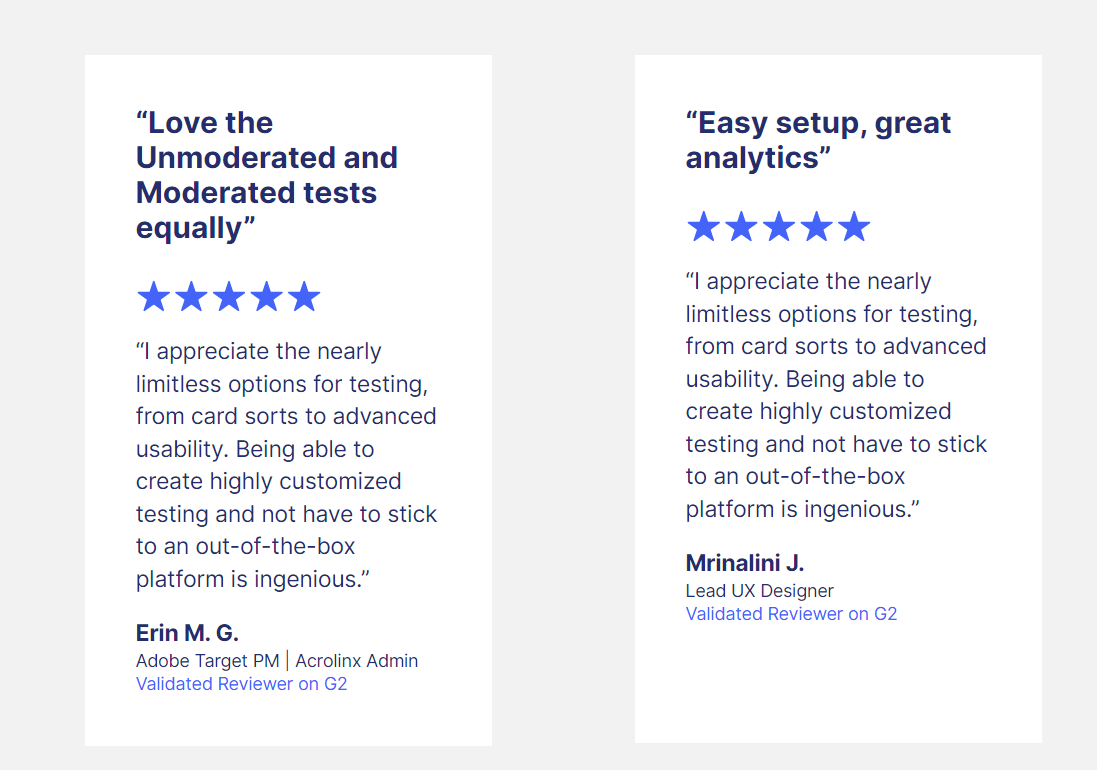The width and height of the screenshot is (1097, 770).
Task: Click the Lead UX Designer job title
Action: (x=759, y=591)
